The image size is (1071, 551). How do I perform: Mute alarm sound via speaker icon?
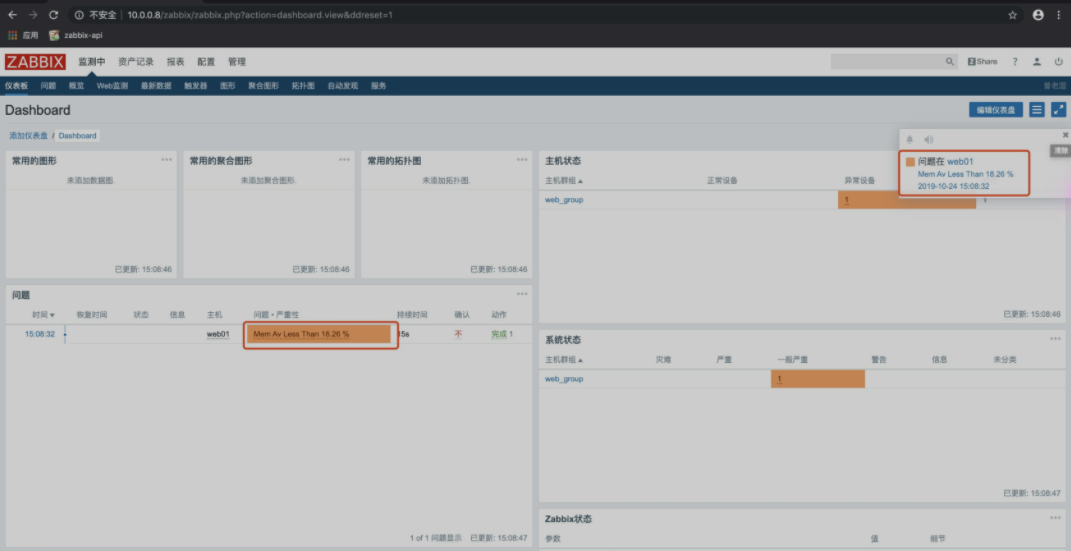click(929, 139)
